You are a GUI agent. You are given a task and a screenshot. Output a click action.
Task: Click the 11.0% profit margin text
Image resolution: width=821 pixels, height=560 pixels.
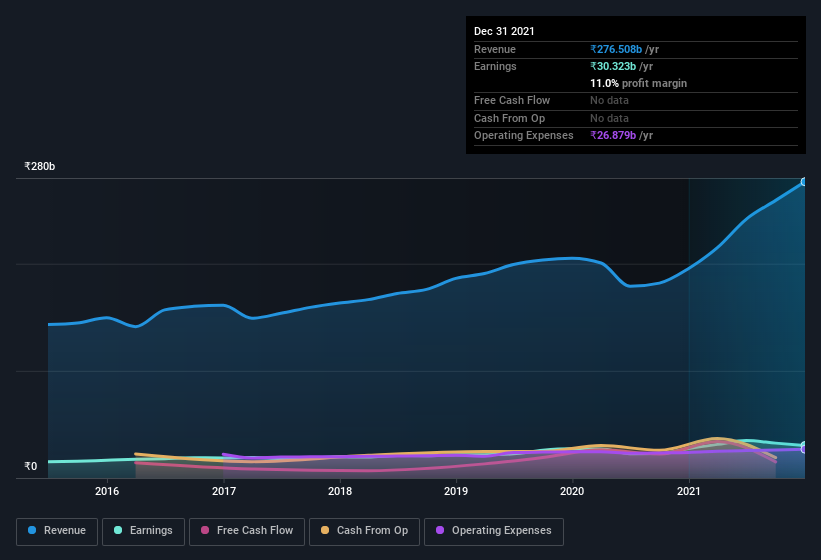pyautogui.click(x=638, y=83)
